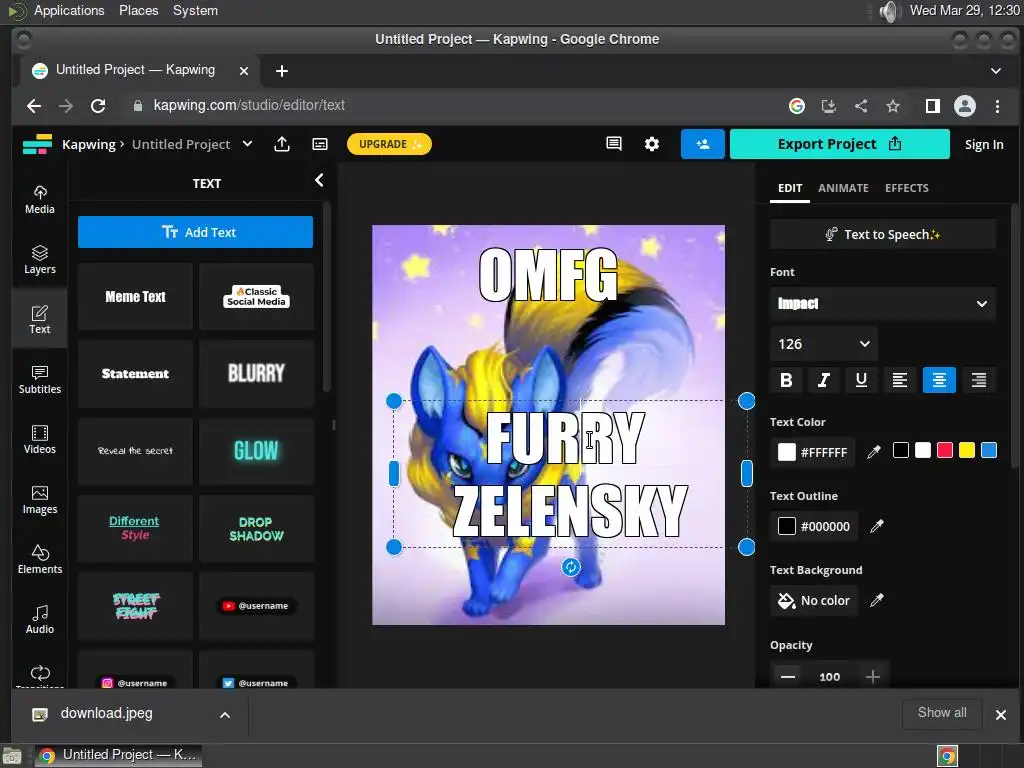Click the OMFG text on the canvas
The height and width of the screenshot is (768, 1024).
pyautogui.click(x=548, y=276)
